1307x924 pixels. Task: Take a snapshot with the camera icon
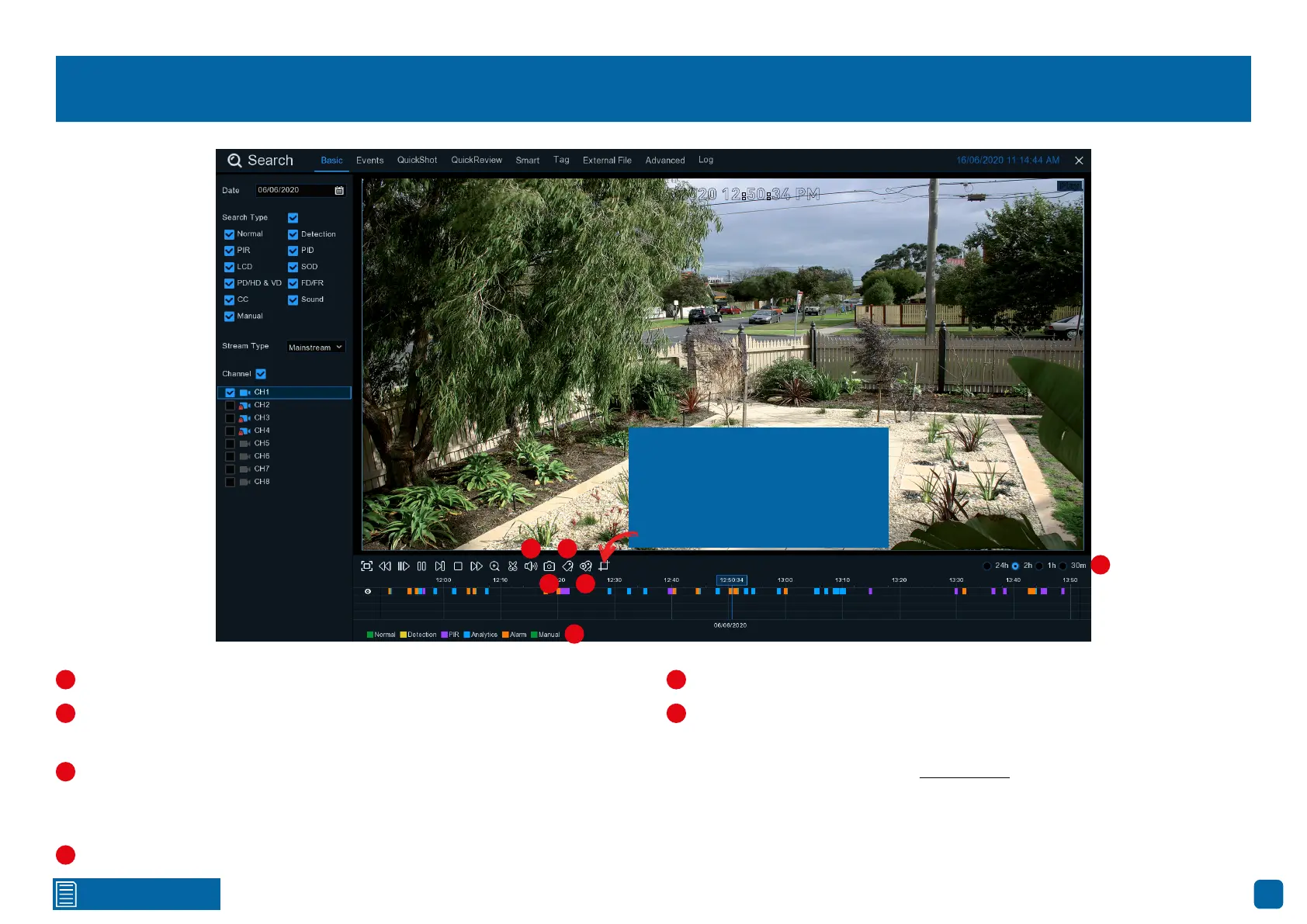click(x=549, y=566)
